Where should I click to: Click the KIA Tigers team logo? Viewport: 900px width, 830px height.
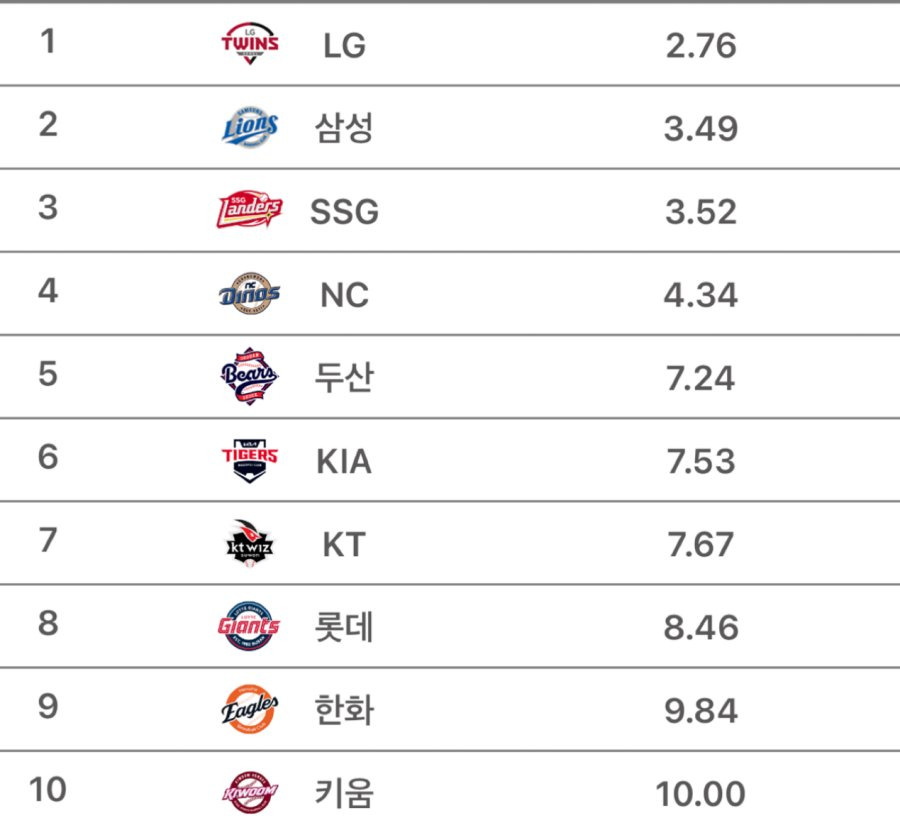(250, 461)
